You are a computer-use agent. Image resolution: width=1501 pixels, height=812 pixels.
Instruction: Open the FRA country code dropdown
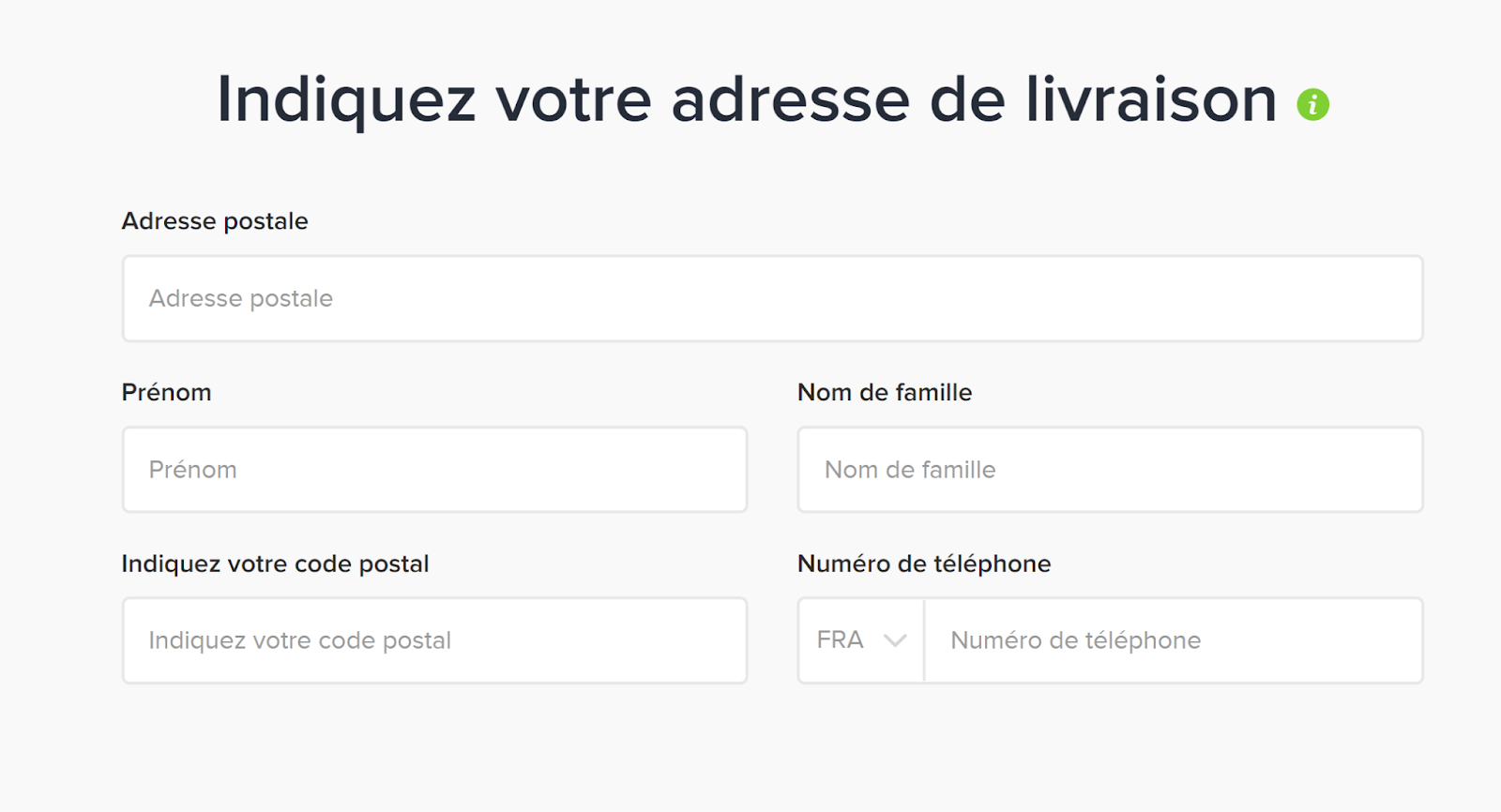[x=861, y=640]
